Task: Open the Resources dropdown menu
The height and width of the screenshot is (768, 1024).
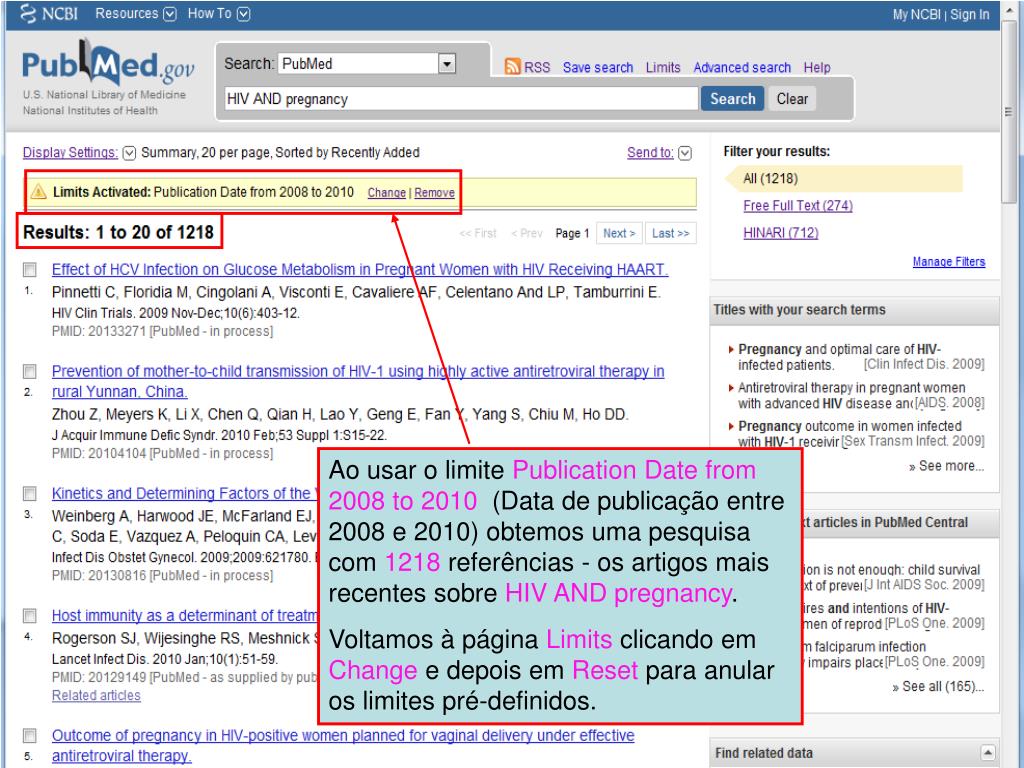Action: pyautogui.click(x=135, y=13)
